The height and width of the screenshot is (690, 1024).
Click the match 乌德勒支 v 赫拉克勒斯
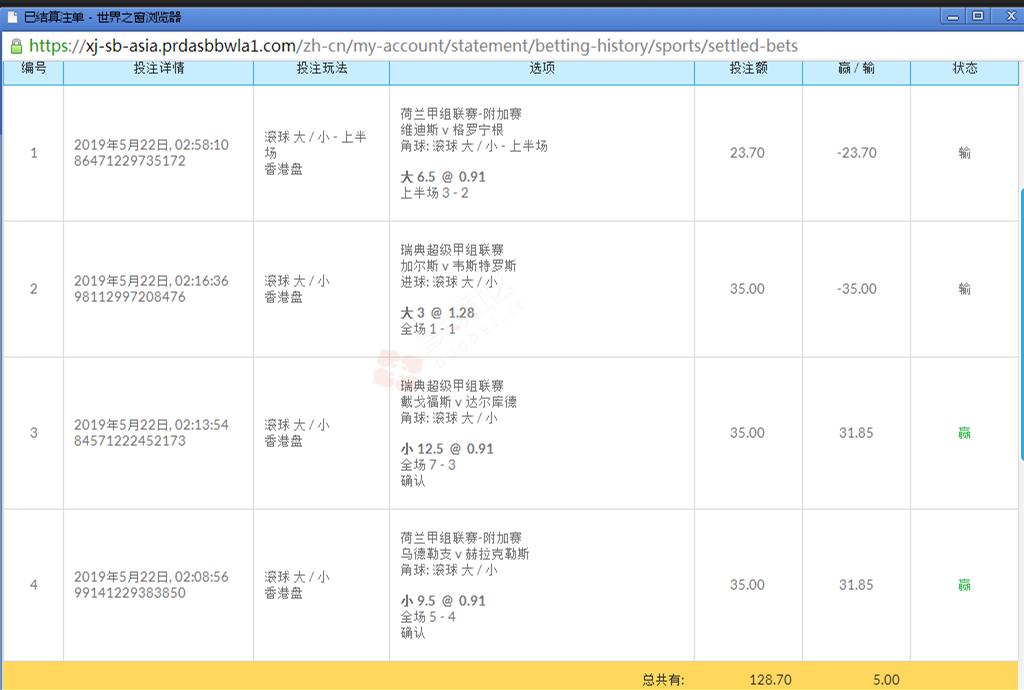tap(465, 554)
